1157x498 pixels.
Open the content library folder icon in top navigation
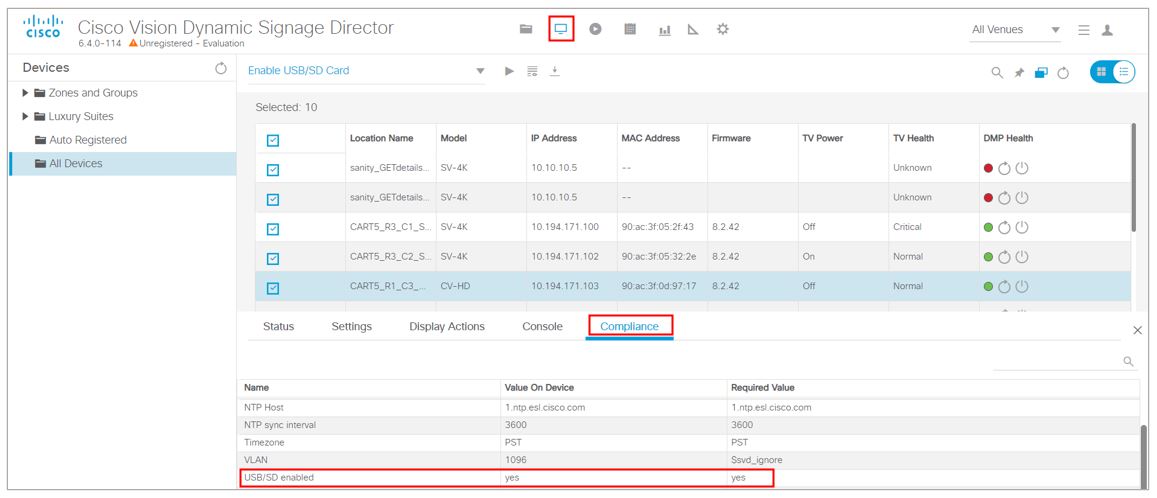525,30
